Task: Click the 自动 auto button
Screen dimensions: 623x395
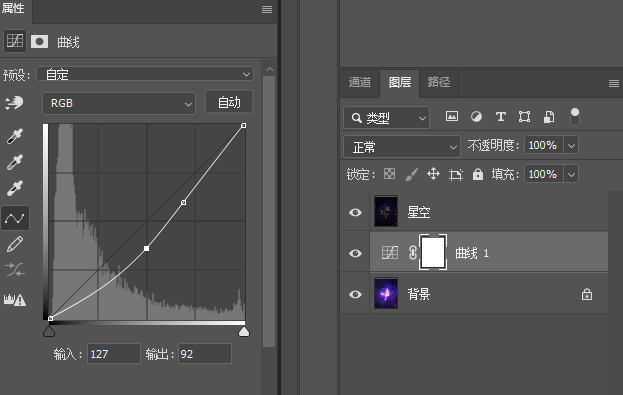Action: [229, 102]
